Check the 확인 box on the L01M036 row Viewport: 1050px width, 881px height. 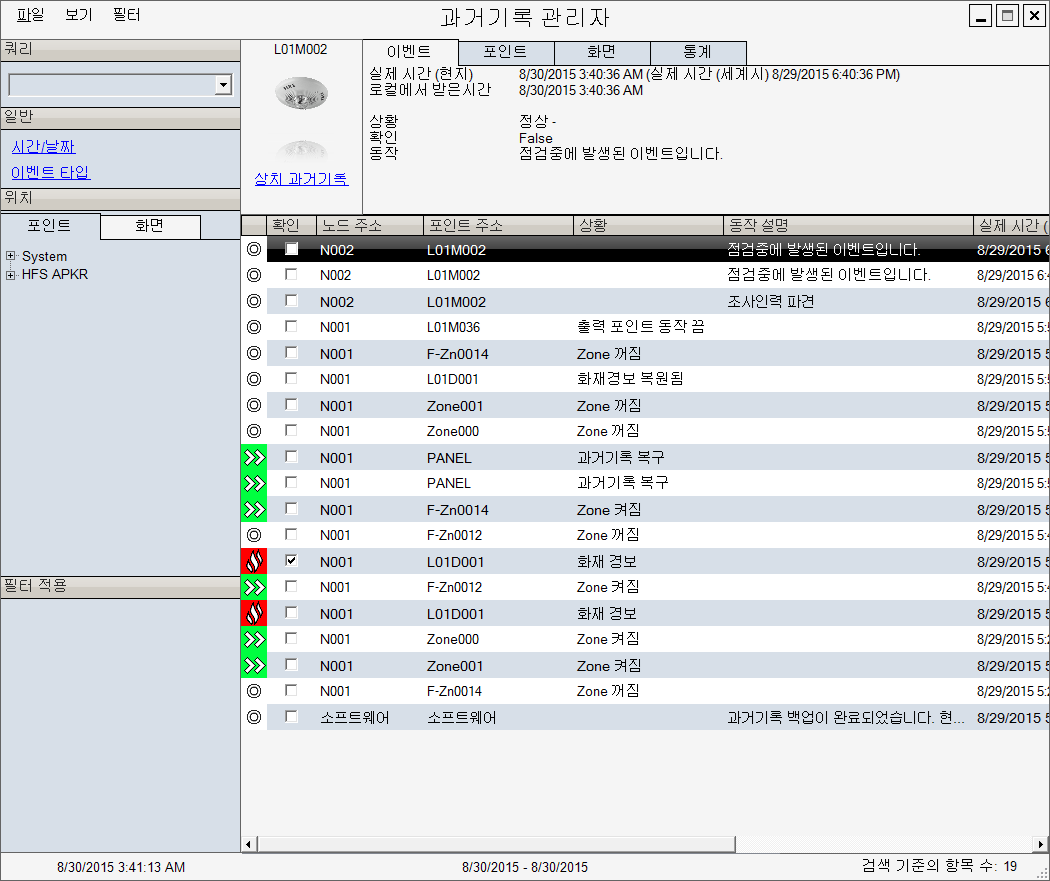click(x=291, y=327)
